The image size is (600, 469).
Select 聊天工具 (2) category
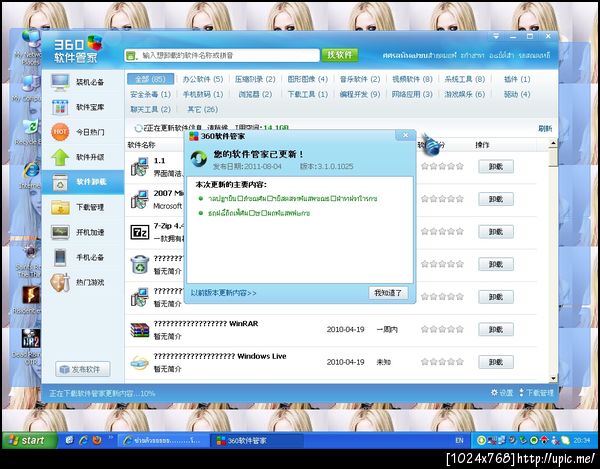[150, 109]
